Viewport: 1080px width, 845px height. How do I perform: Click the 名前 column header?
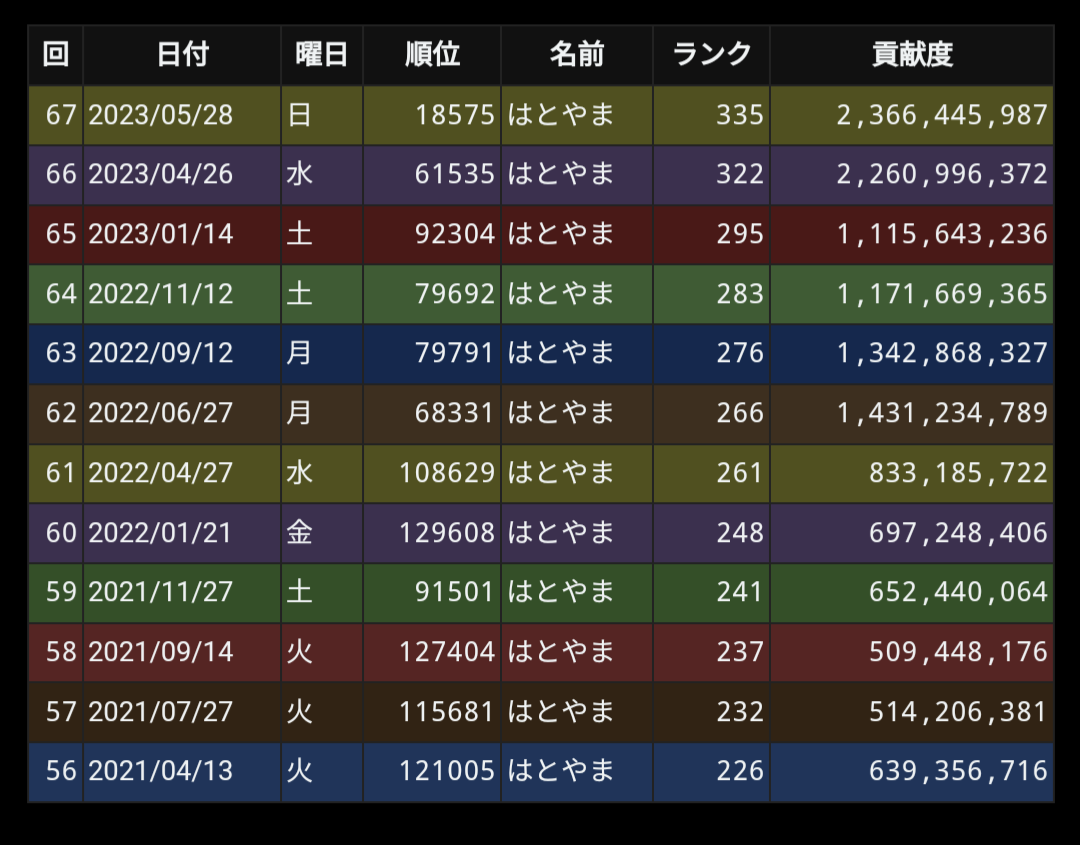[x=577, y=55]
